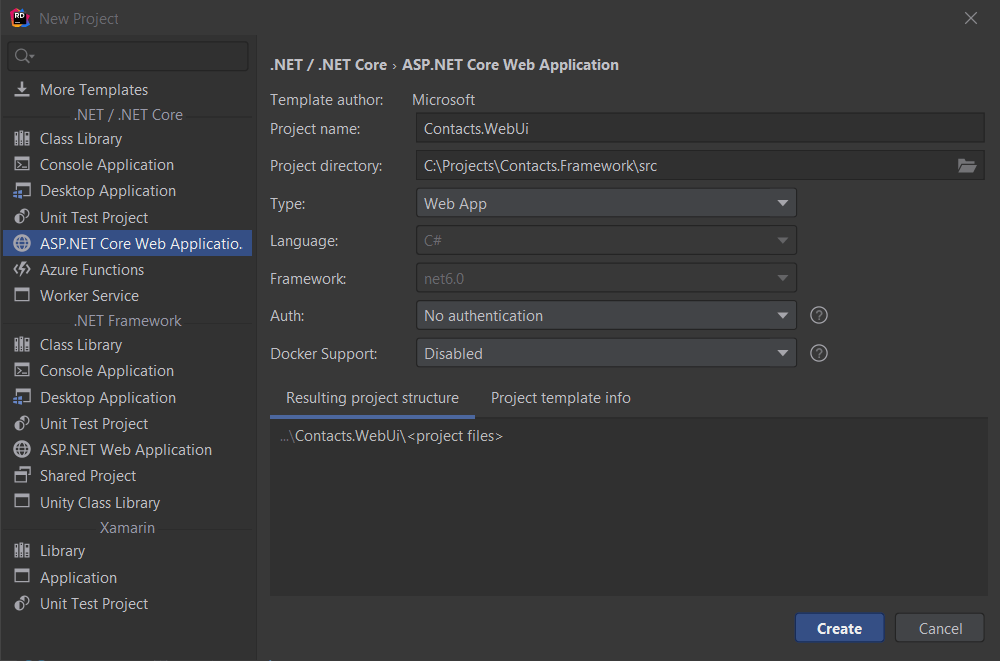
Task: Select the .NET Core Console Application icon
Action: [22, 165]
